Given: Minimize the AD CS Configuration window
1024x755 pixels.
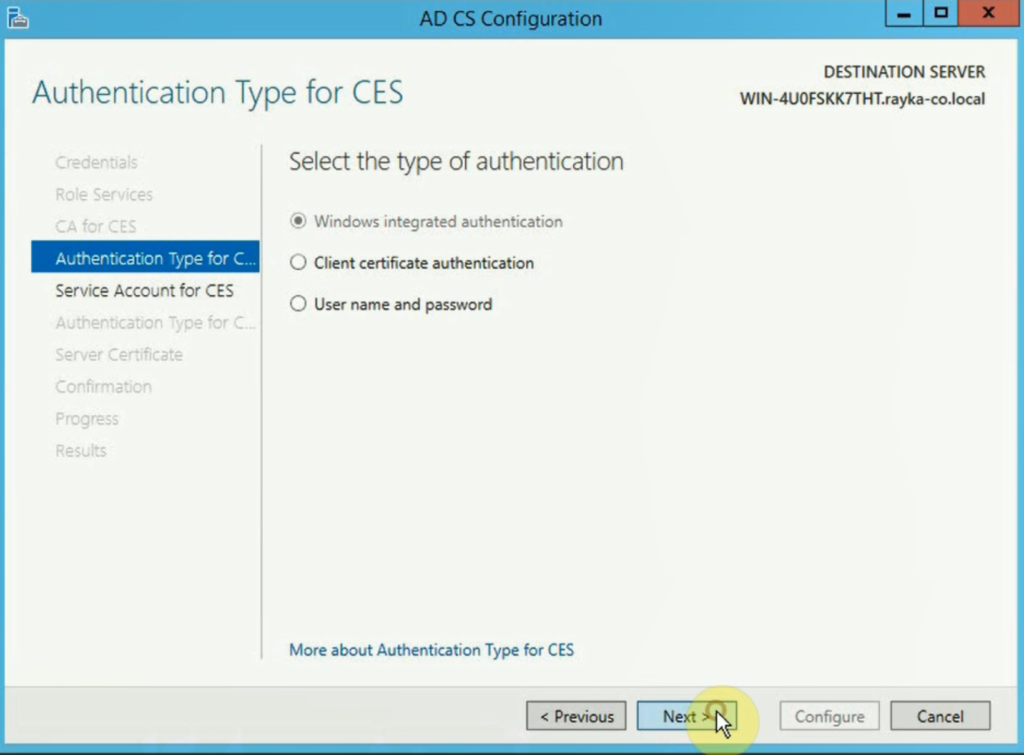Looking at the screenshot, I should click(904, 13).
